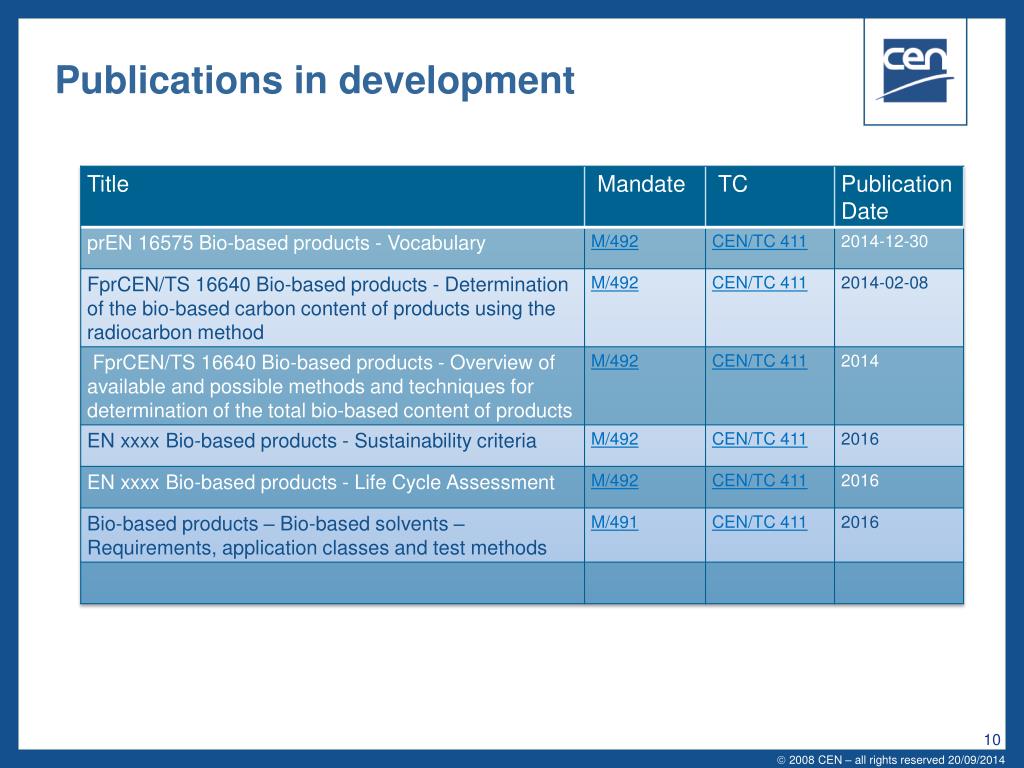Open CEN/TC 411 link in Bio-based solvents row
The height and width of the screenshot is (768, 1024).
(759, 522)
